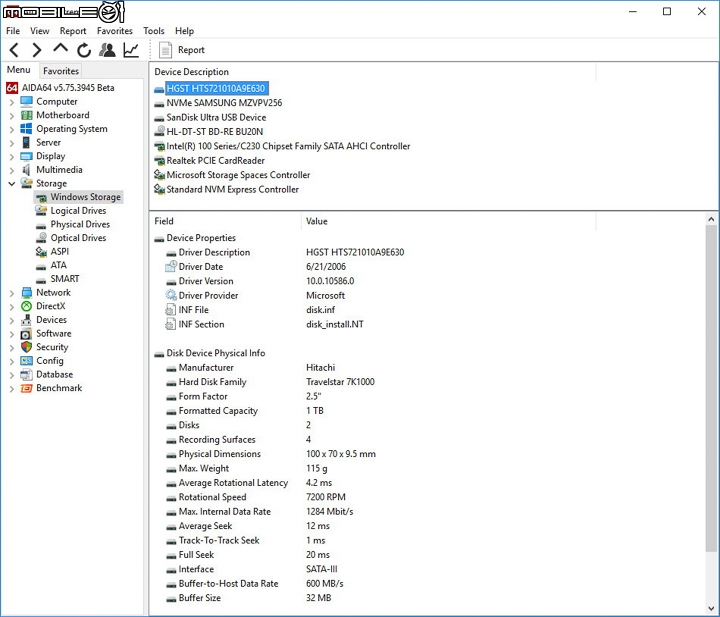720x617 pixels.
Task: Open the Favorites menu
Action: (115, 31)
